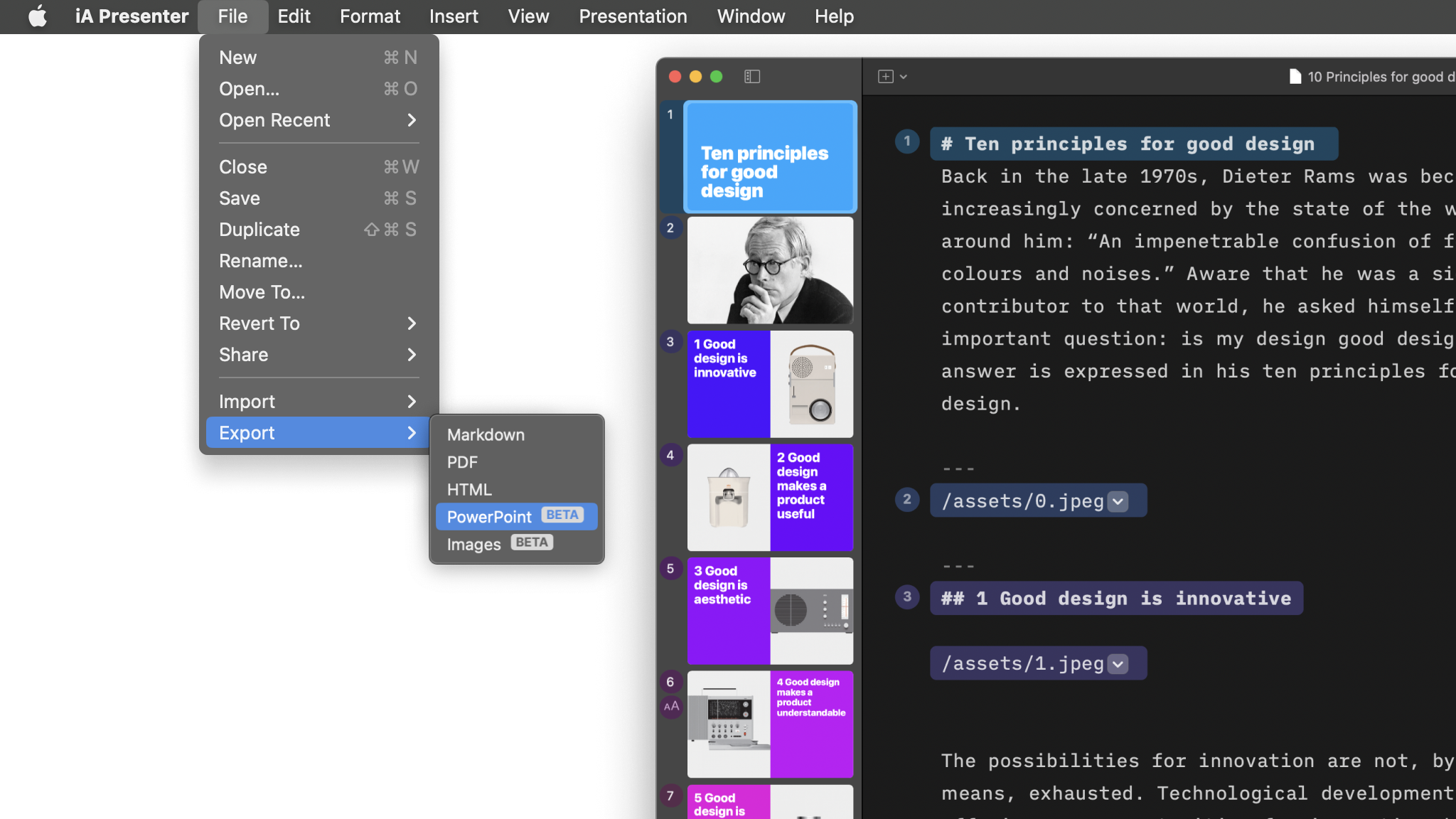
Task: Click iA Presenter app menu
Action: [x=132, y=16]
